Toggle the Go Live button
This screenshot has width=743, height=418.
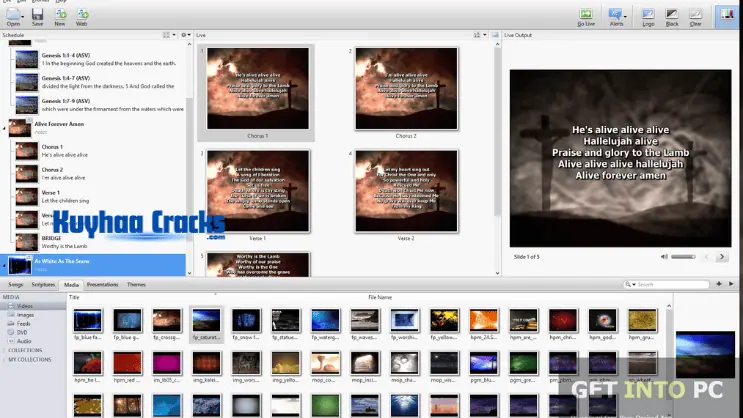(586, 16)
